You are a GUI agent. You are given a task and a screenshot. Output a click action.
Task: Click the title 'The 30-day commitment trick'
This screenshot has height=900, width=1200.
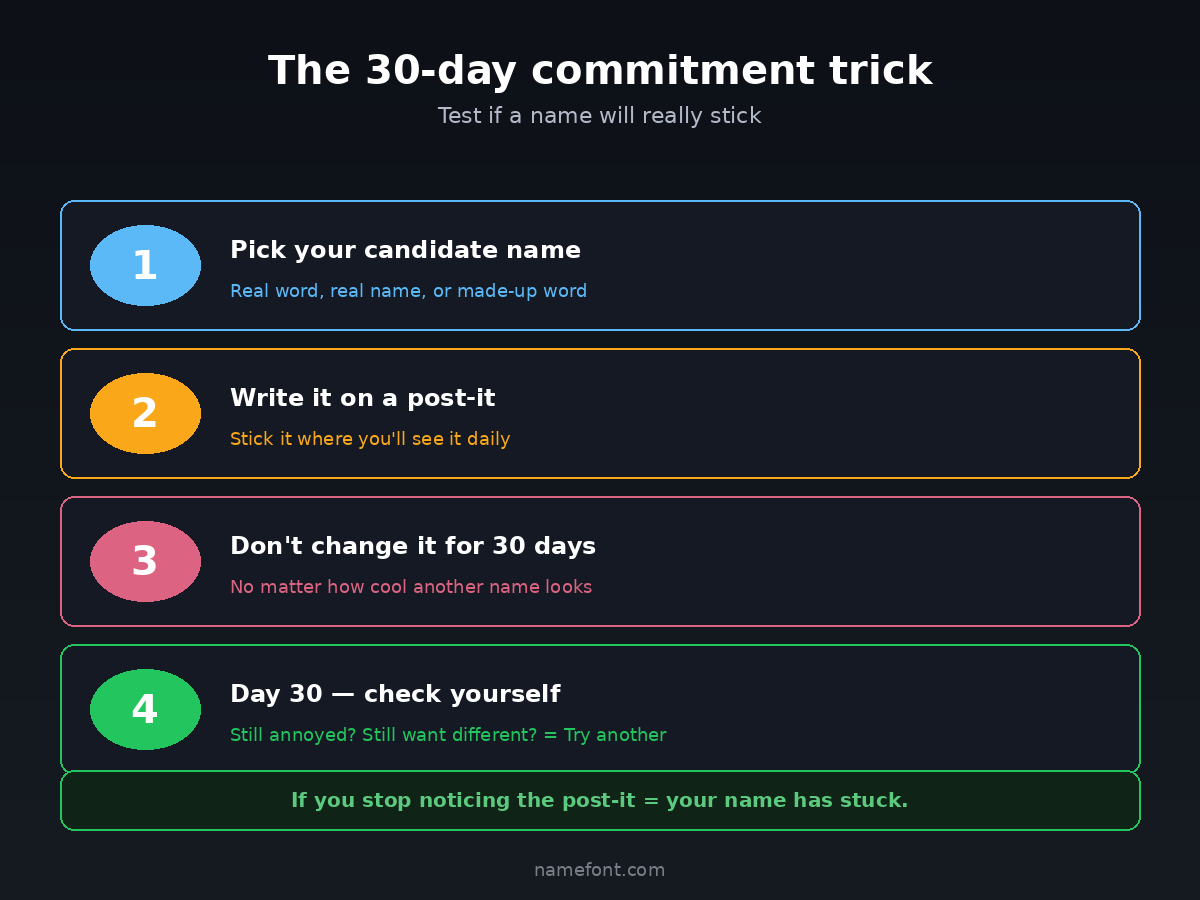tap(599, 71)
